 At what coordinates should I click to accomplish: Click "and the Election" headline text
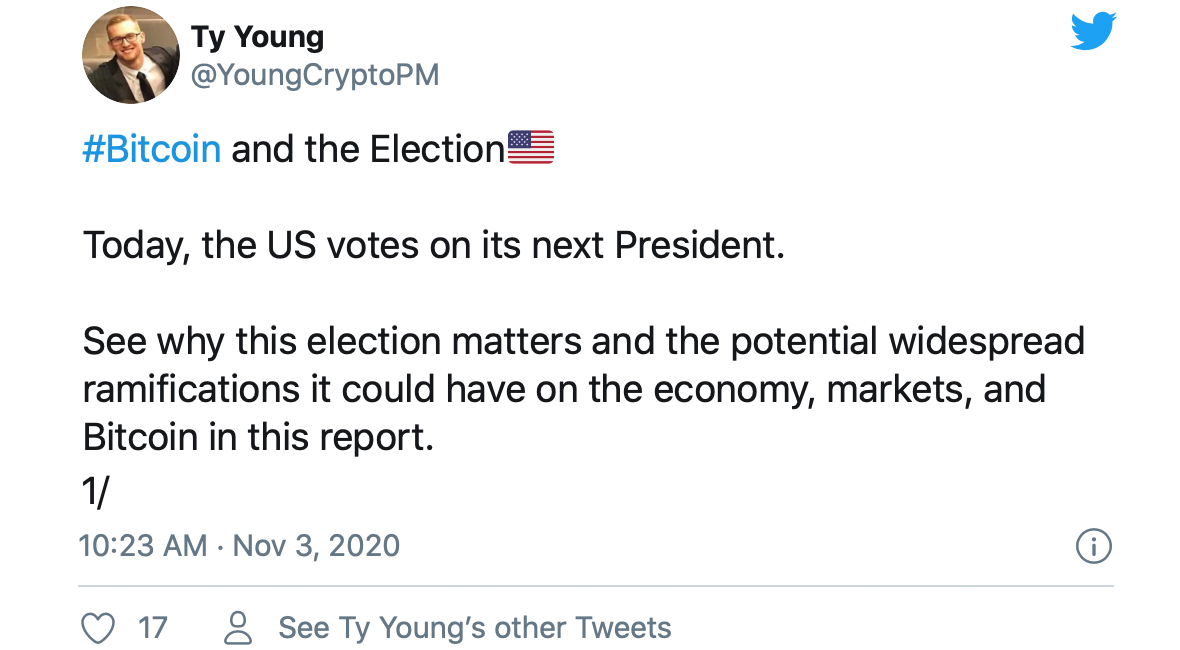(x=367, y=149)
